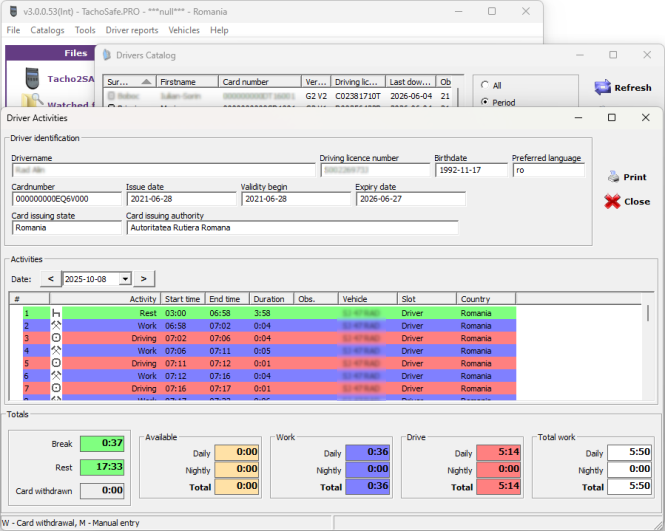Click the Duration column header

pyautogui.click(x=271, y=299)
